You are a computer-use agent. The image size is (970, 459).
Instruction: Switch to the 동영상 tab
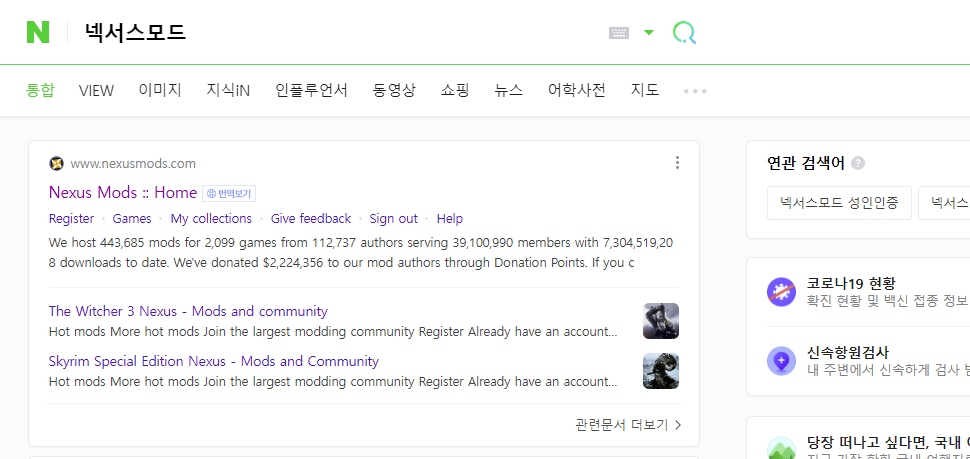click(x=395, y=90)
